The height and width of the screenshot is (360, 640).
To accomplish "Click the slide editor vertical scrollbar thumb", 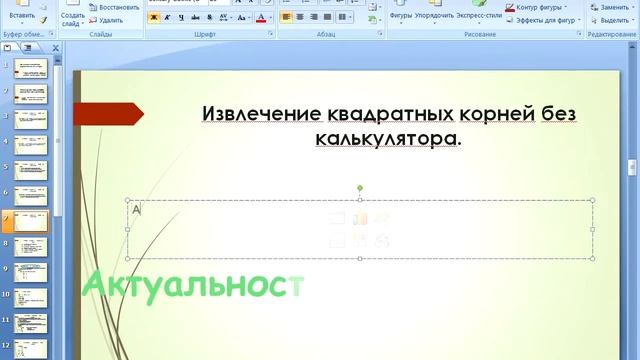I will (x=632, y=167).
